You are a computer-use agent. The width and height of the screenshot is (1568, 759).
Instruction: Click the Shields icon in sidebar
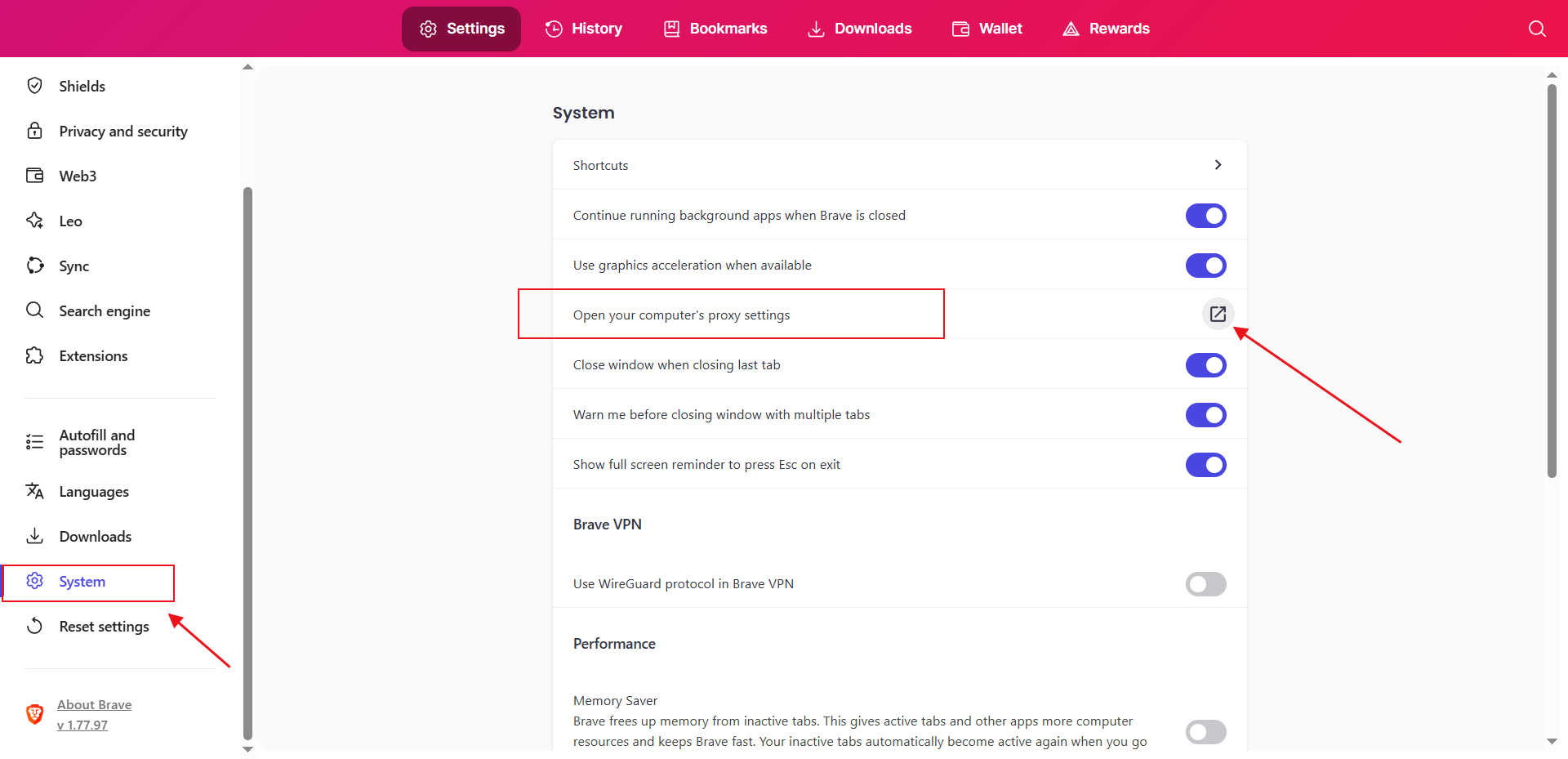click(34, 86)
